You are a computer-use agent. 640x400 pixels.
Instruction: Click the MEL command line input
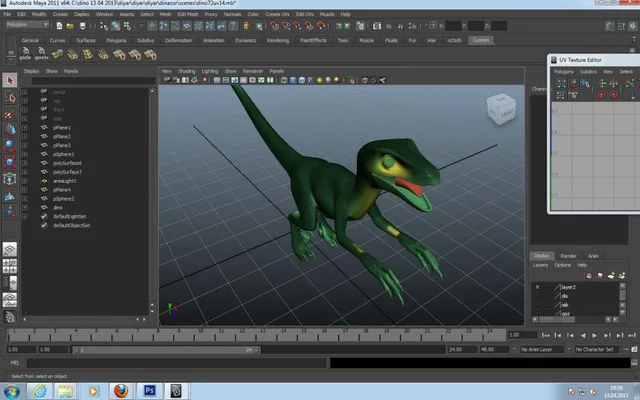click(176, 363)
